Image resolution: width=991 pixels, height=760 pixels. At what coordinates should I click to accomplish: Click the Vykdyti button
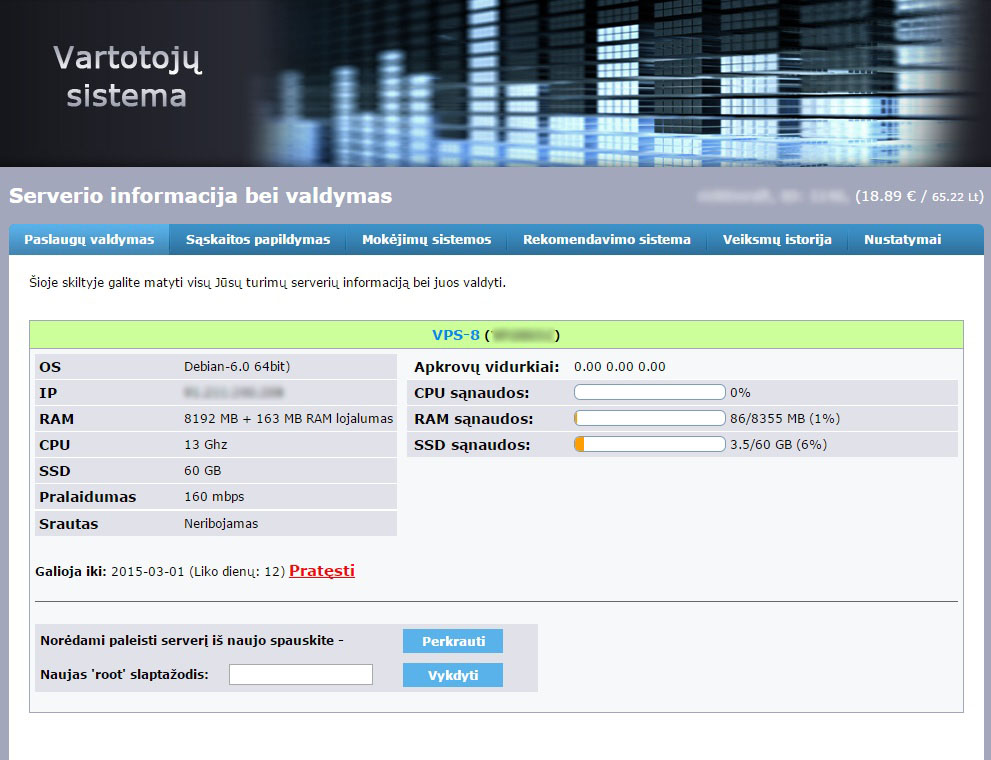453,675
